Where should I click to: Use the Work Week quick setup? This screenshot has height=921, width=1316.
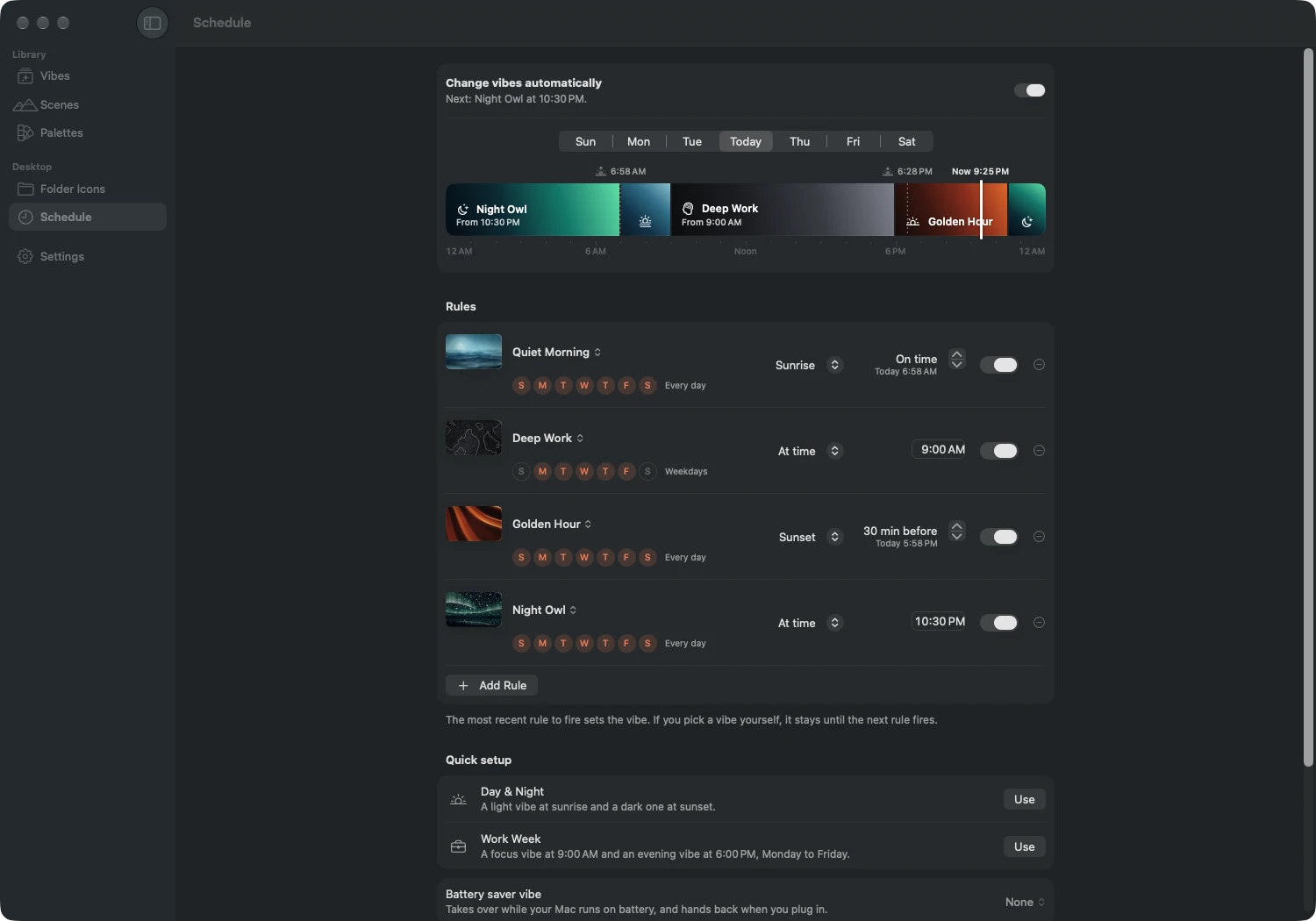pos(1024,846)
